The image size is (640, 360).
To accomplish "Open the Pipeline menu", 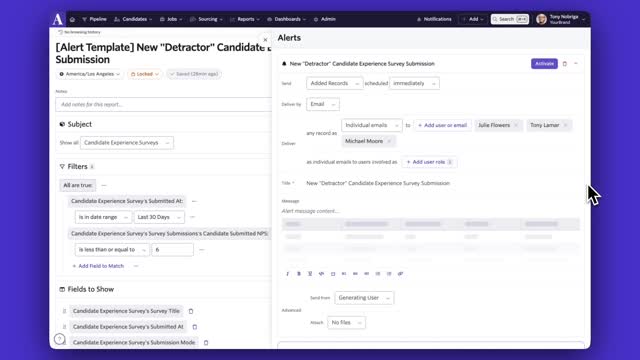I will point(94,19).
